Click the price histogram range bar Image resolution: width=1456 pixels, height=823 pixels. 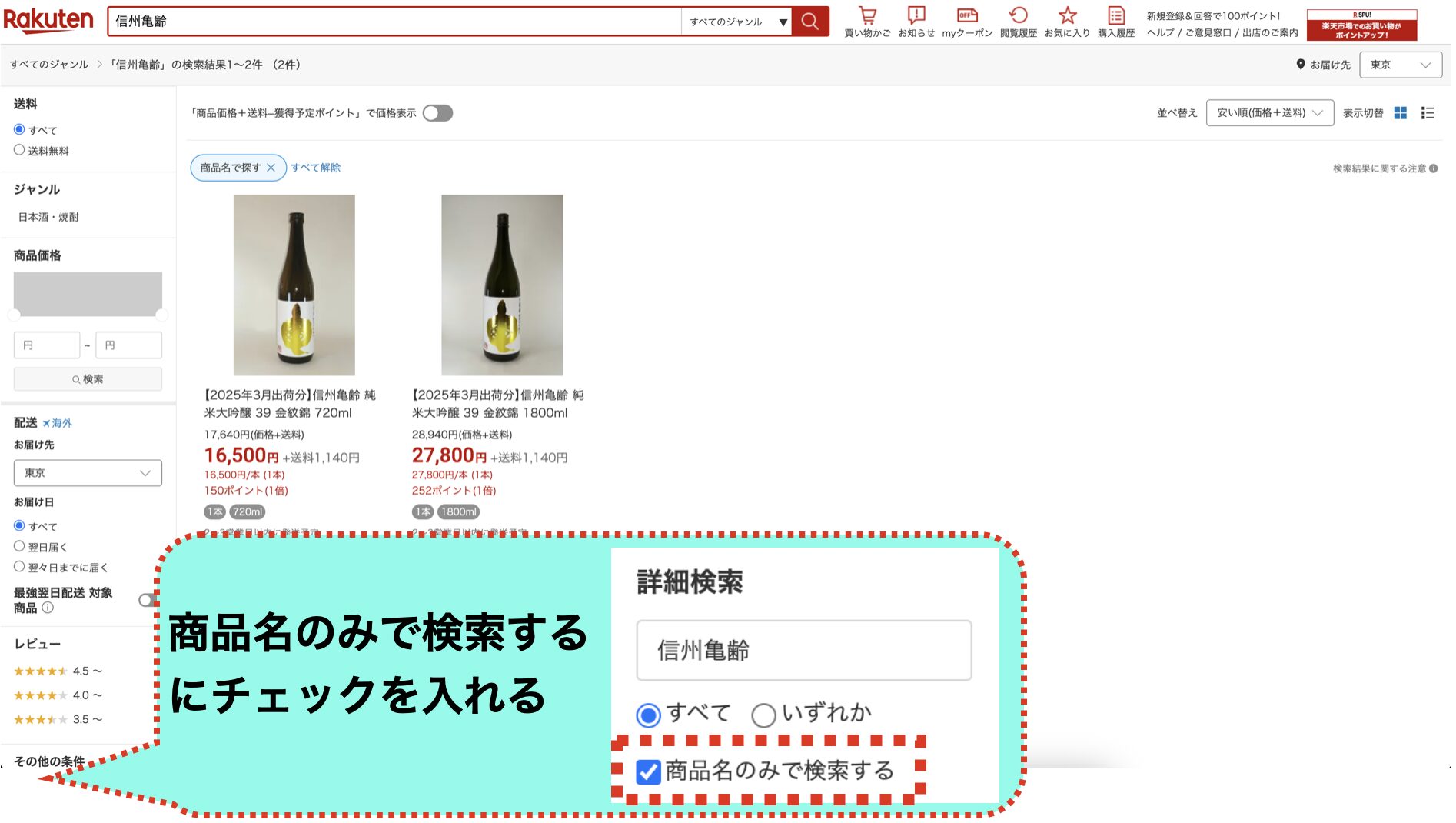coord(88,293)
